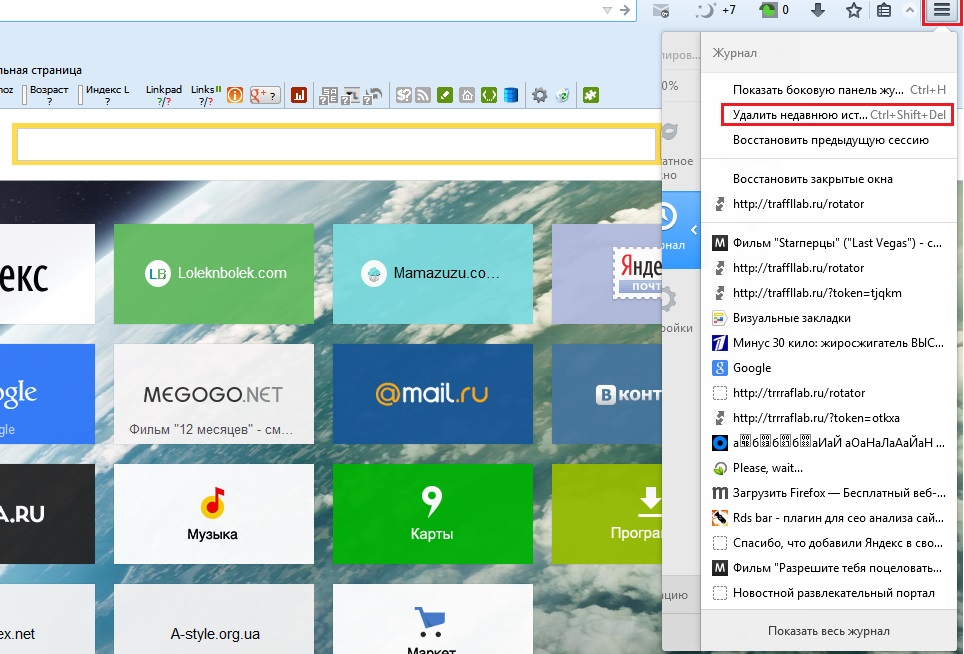Expand the small up-arrow toolbar button
The height and width of the screenshot is (654, 964).
point(910,11)
